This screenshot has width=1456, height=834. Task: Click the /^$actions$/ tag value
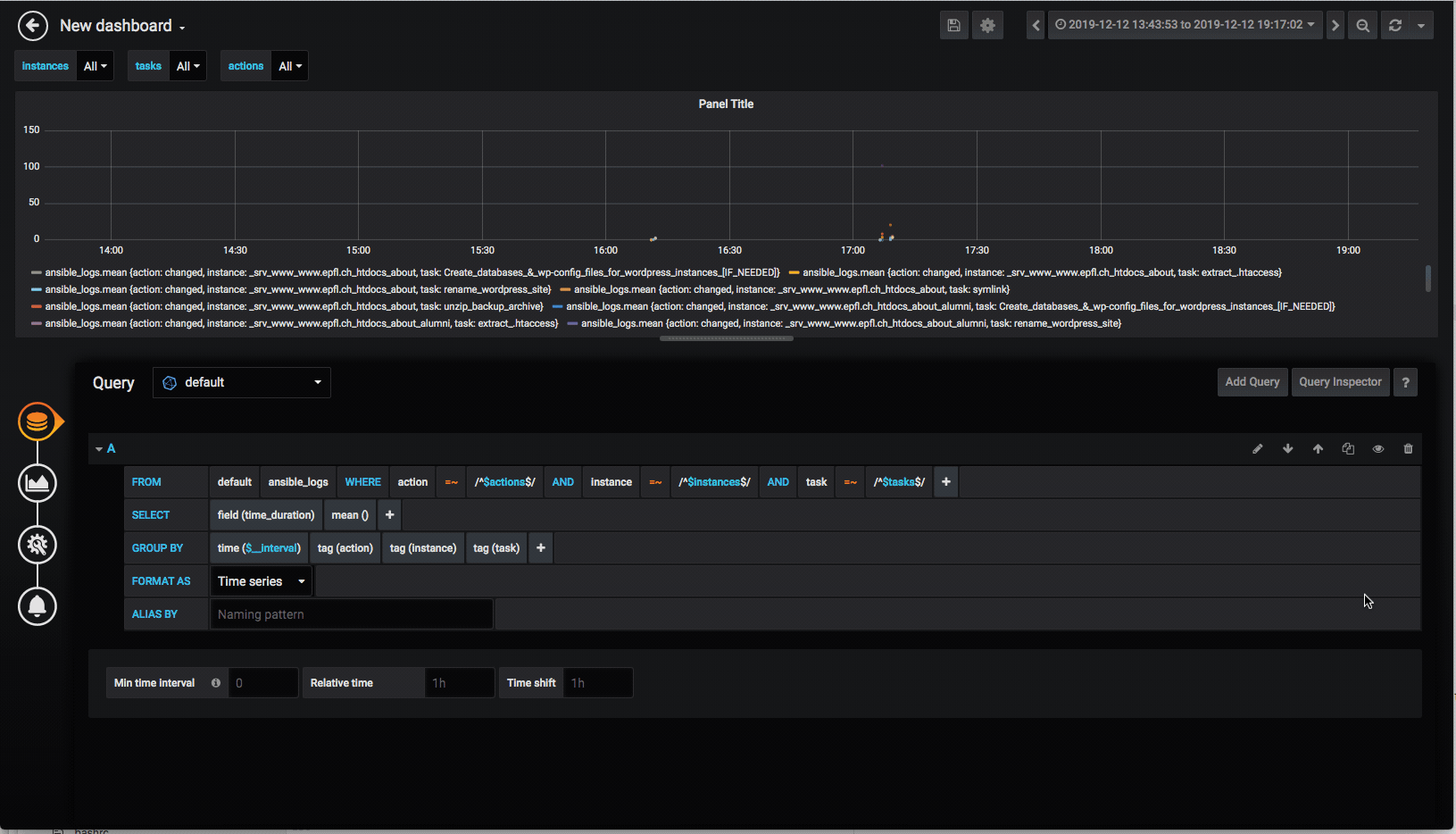505,482
